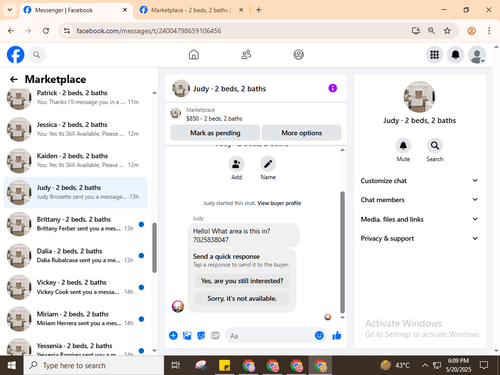Open the View buyer profile link
The height and width of the screenshot is (375, 500).
(279, 203)
